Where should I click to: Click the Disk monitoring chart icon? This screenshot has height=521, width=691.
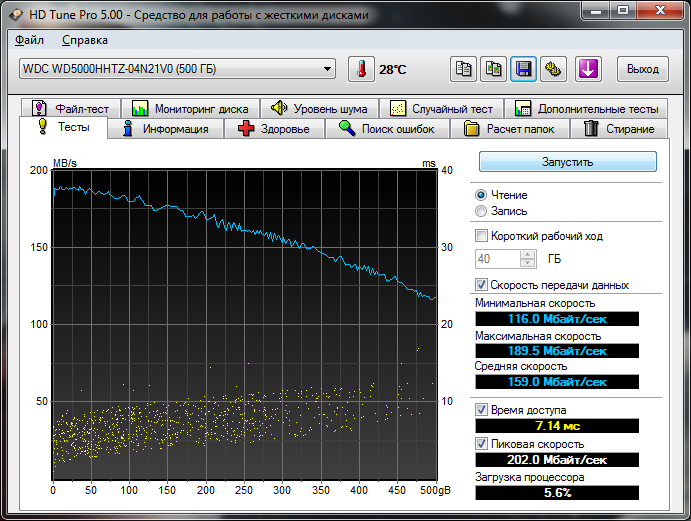coord(140,108)
